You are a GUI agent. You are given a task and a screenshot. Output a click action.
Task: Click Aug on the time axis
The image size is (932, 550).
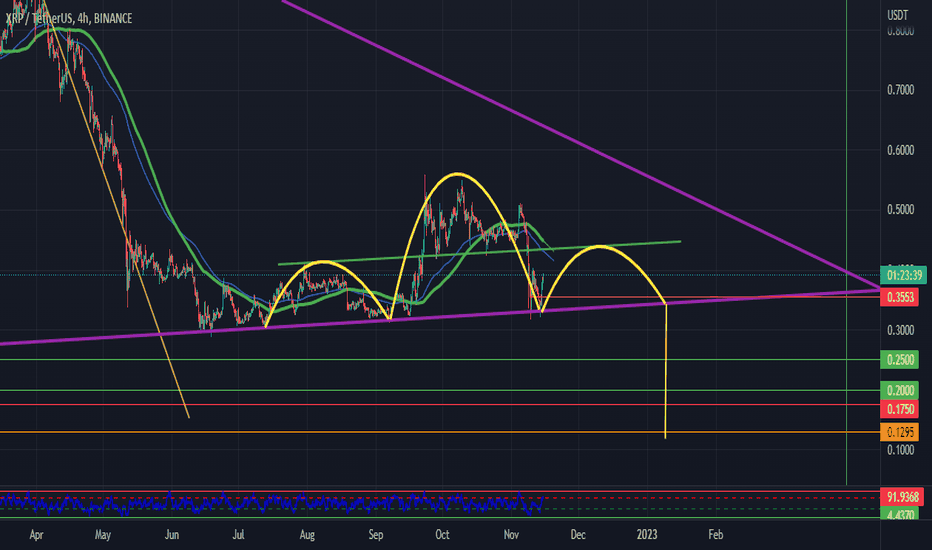pyautogui.click(x=307, y=535)
